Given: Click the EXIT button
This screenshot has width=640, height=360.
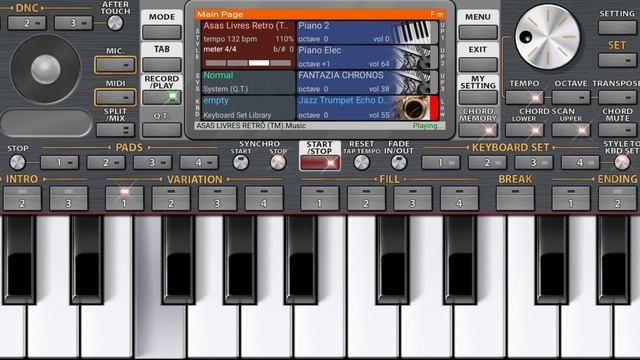Looking at the screenshot, I should [478, 64].
